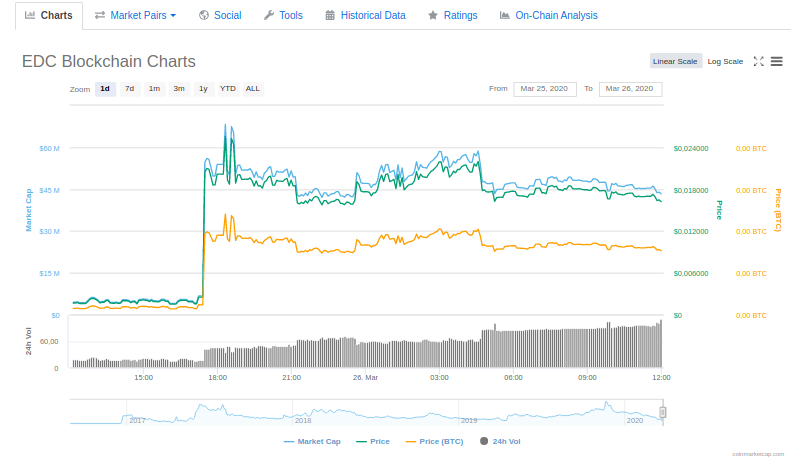Toggle Market Cap series in legend
This screenshot has height=461, width=804.
pyautogui.click(x=312, y=442)
